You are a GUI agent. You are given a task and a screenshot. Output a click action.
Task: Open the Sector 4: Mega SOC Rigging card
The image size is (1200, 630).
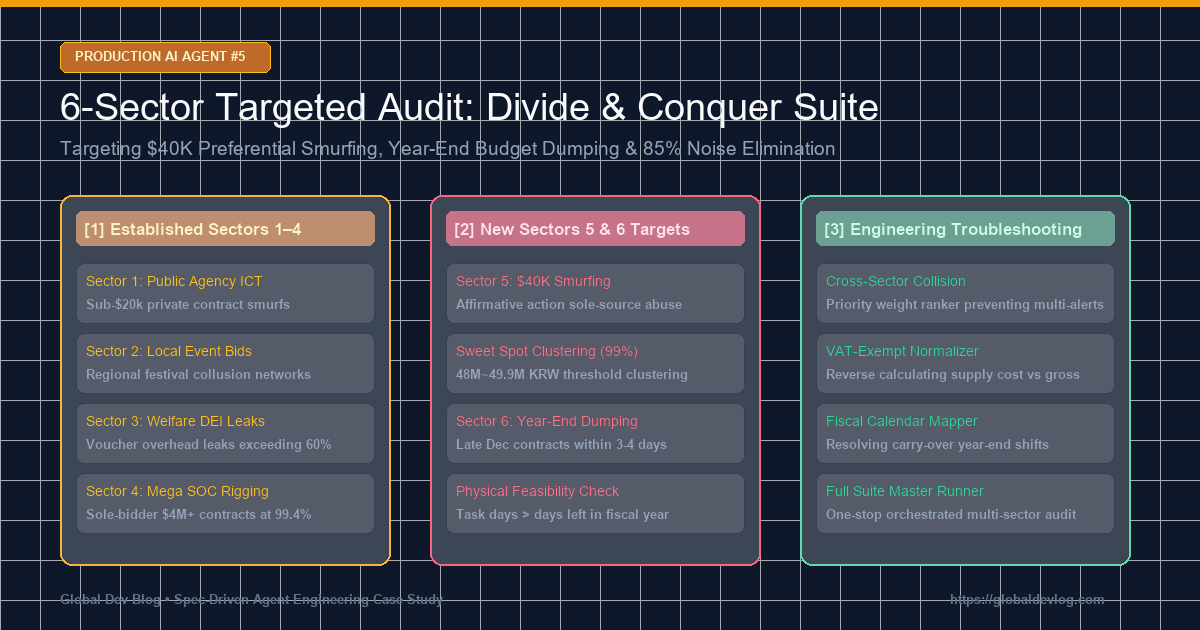pyautogui.click(x=225, y=503)
